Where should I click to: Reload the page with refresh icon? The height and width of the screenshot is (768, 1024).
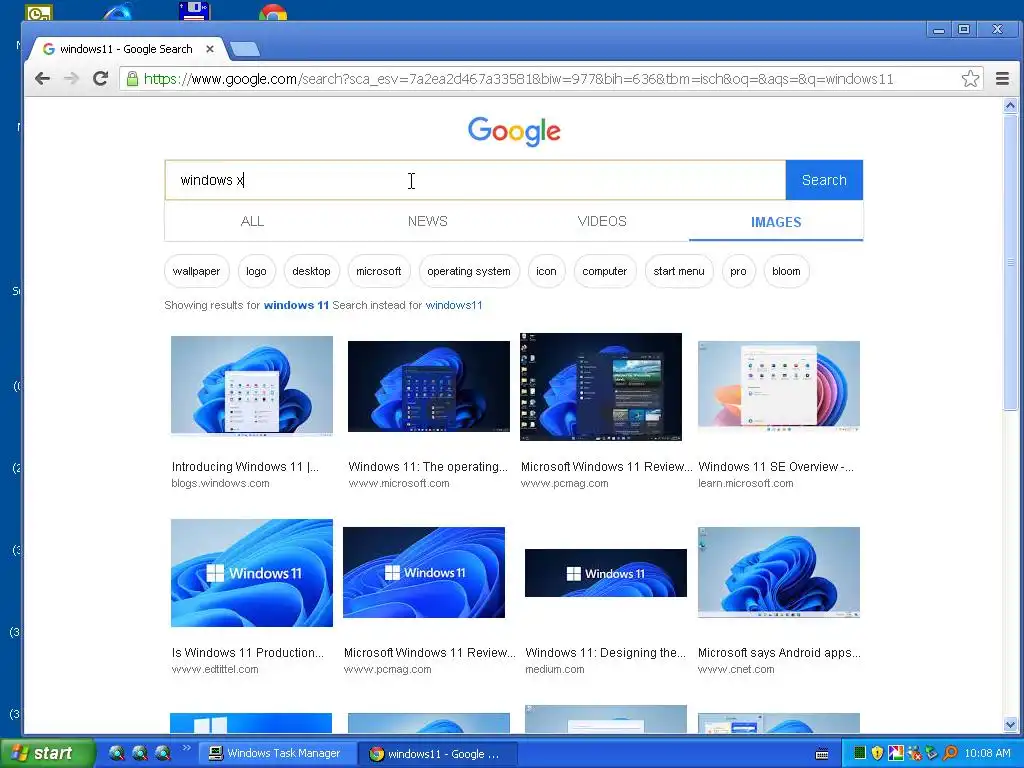click(x=100, y=79)
